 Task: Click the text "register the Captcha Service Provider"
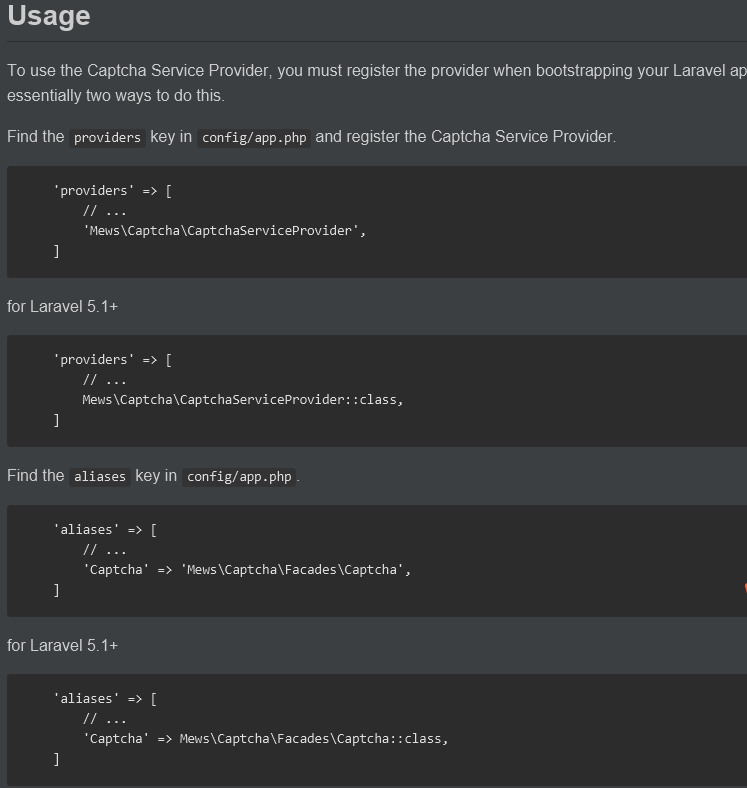pyautogui.click(x=465, y=136)
